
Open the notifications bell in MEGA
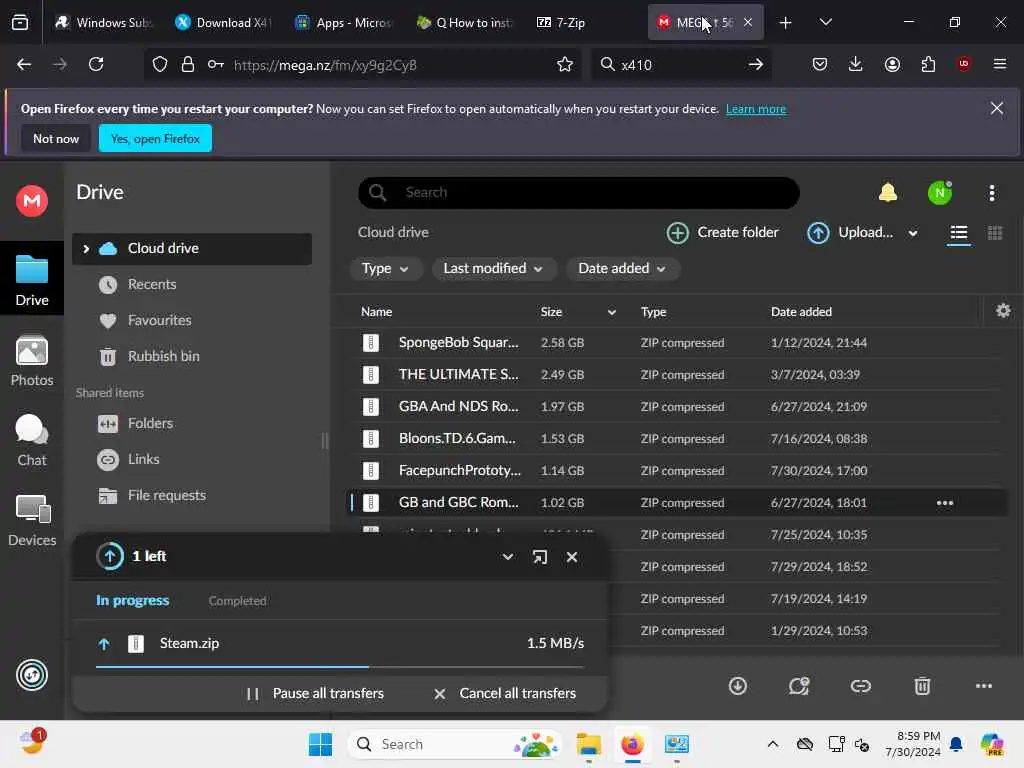(888, 193)
